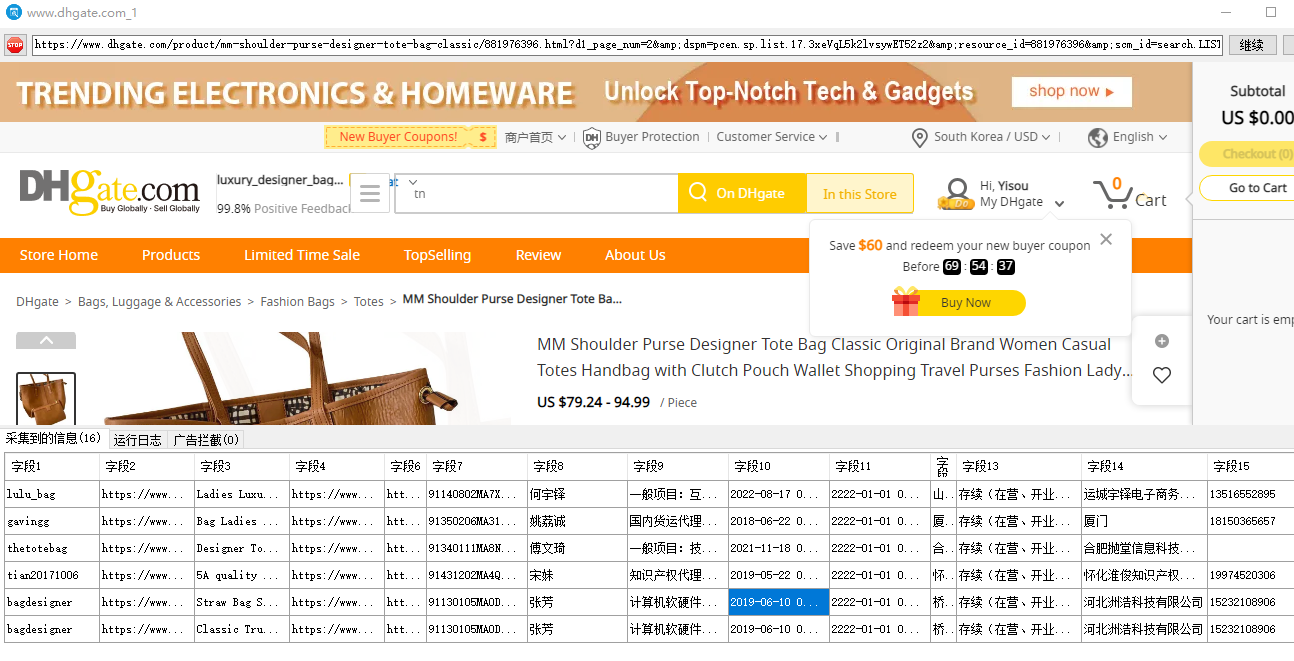Click the luxury_designer_bag store name
Image resolution: width=1294 pixels, height=661 pixels.
pos(281,180)
